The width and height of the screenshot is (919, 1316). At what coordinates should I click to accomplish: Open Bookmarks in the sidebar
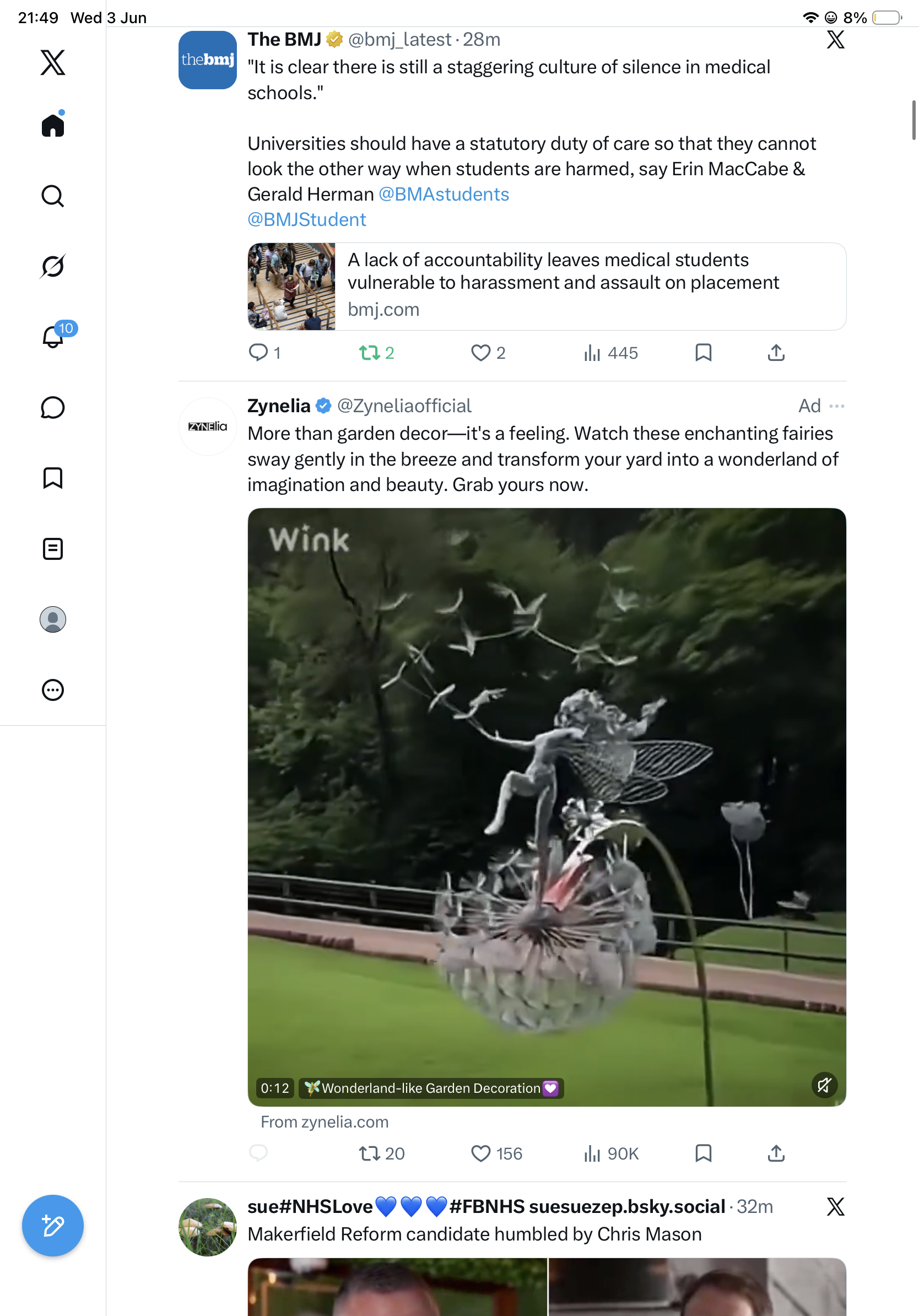click(53, 478)
